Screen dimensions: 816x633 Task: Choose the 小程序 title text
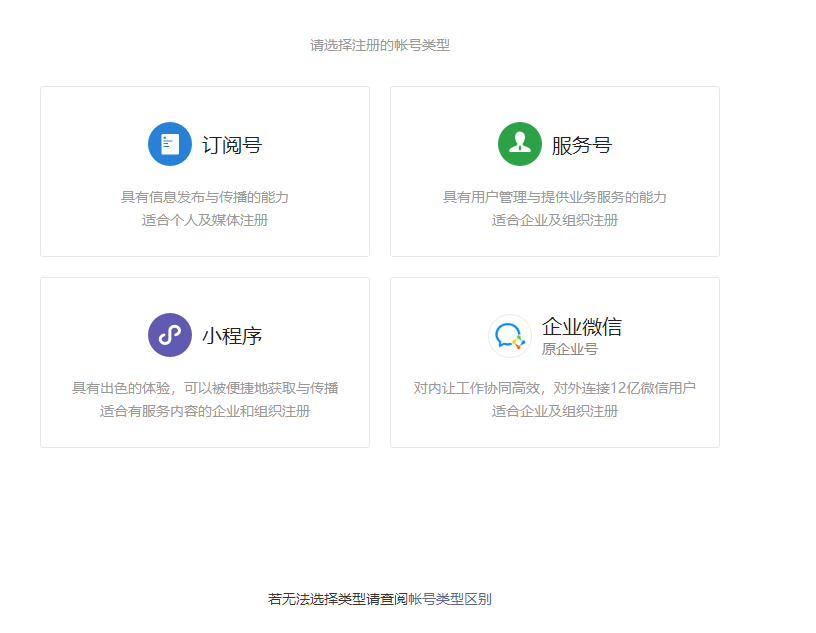(232, 336)
